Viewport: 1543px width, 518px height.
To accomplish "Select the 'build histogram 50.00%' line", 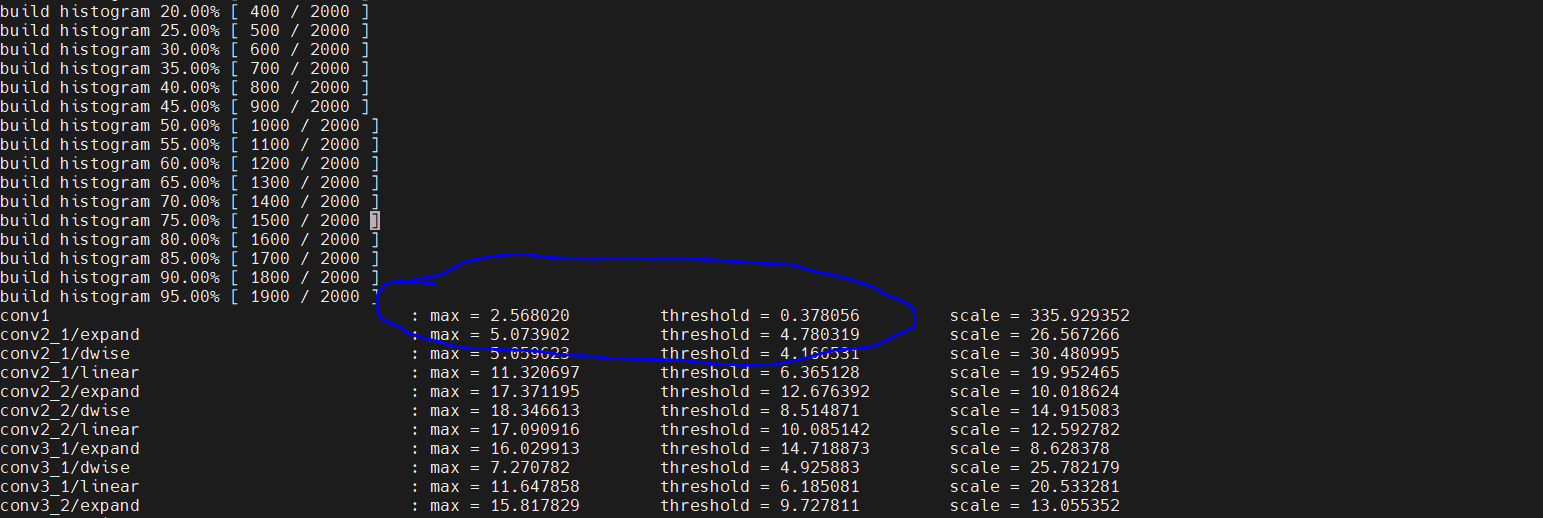I will pos(190,125).
